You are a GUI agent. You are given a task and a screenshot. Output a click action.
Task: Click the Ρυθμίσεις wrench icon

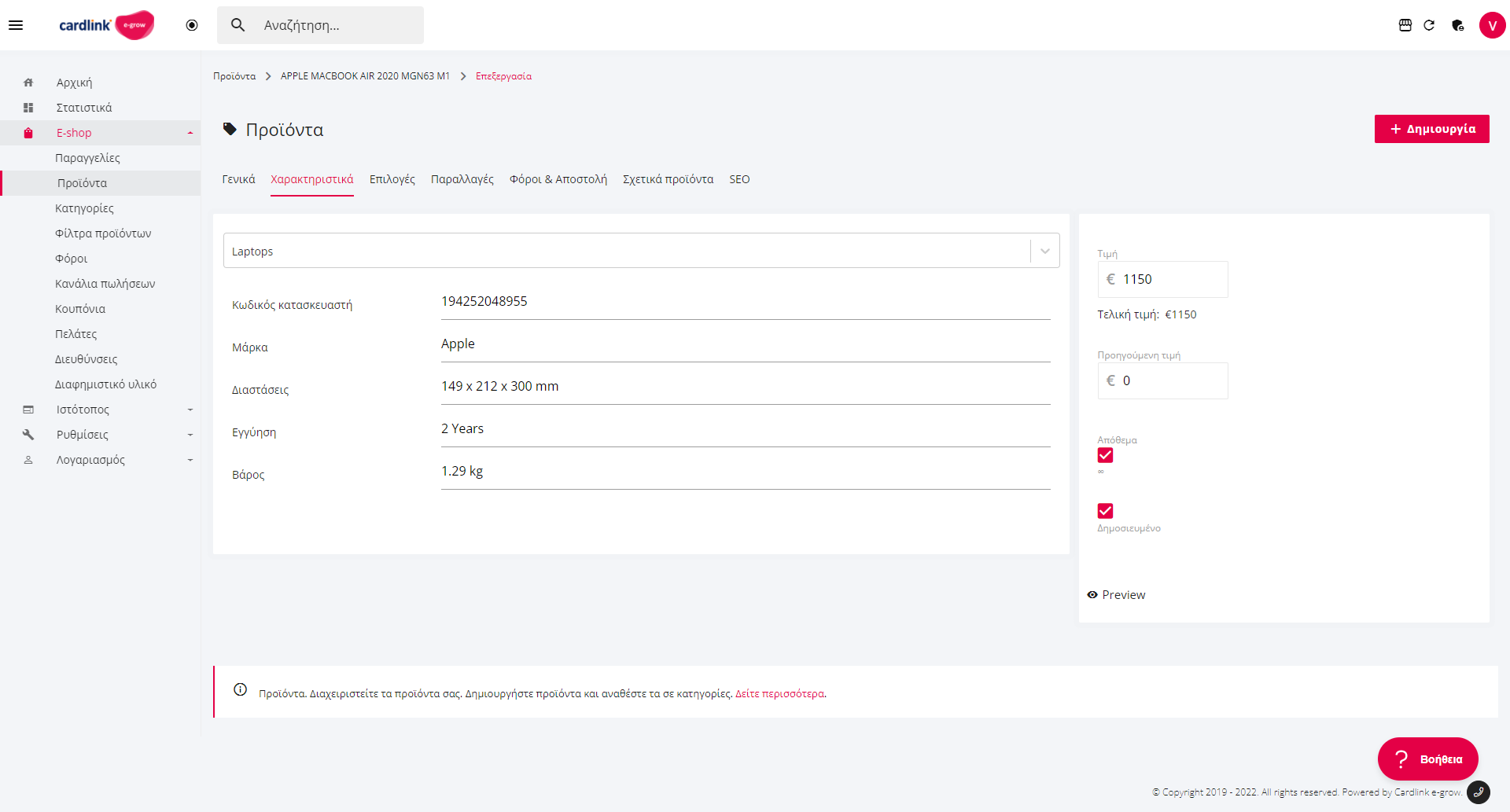[x=28, y=435]
